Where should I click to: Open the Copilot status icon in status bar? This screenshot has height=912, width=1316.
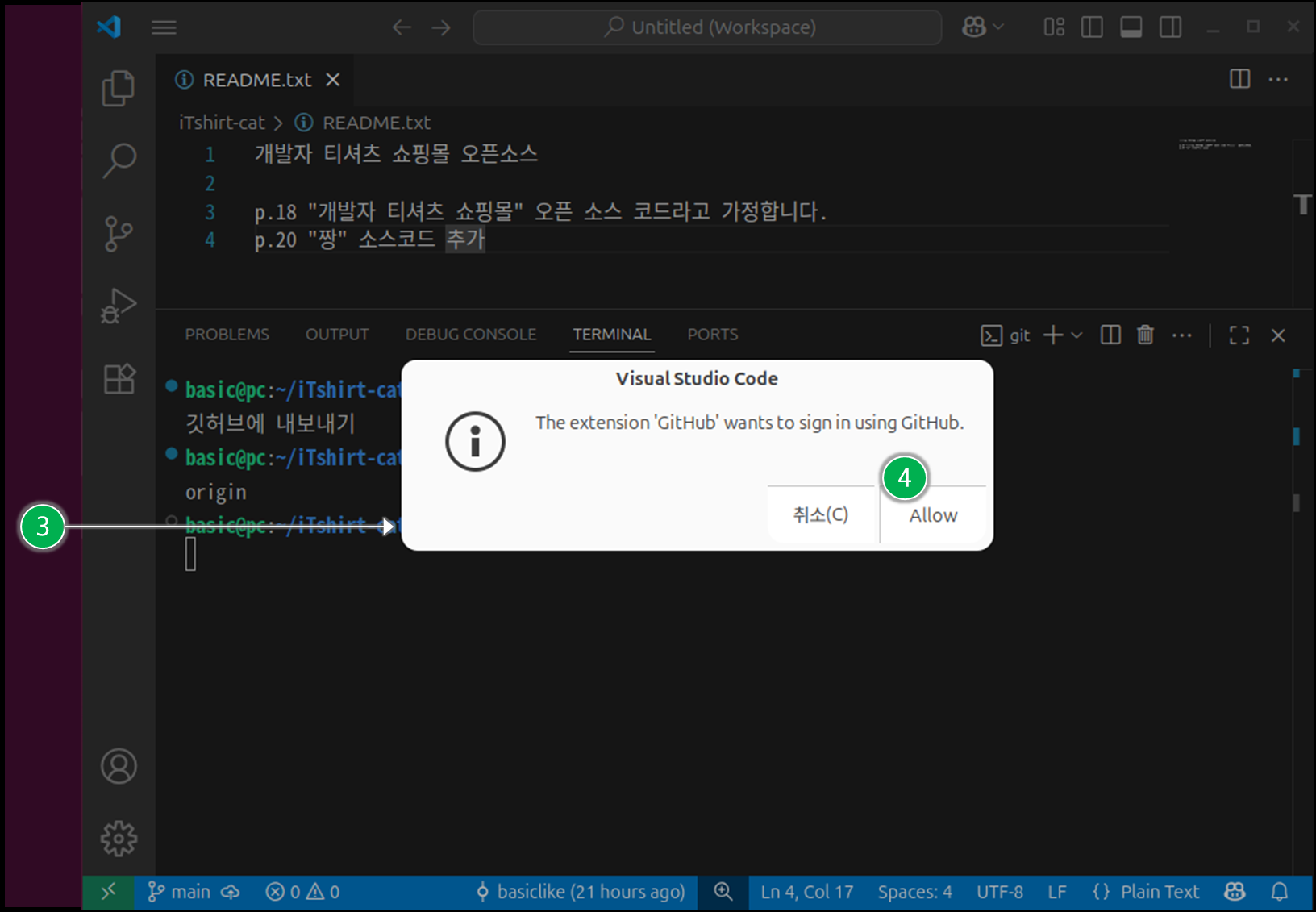1235,892
